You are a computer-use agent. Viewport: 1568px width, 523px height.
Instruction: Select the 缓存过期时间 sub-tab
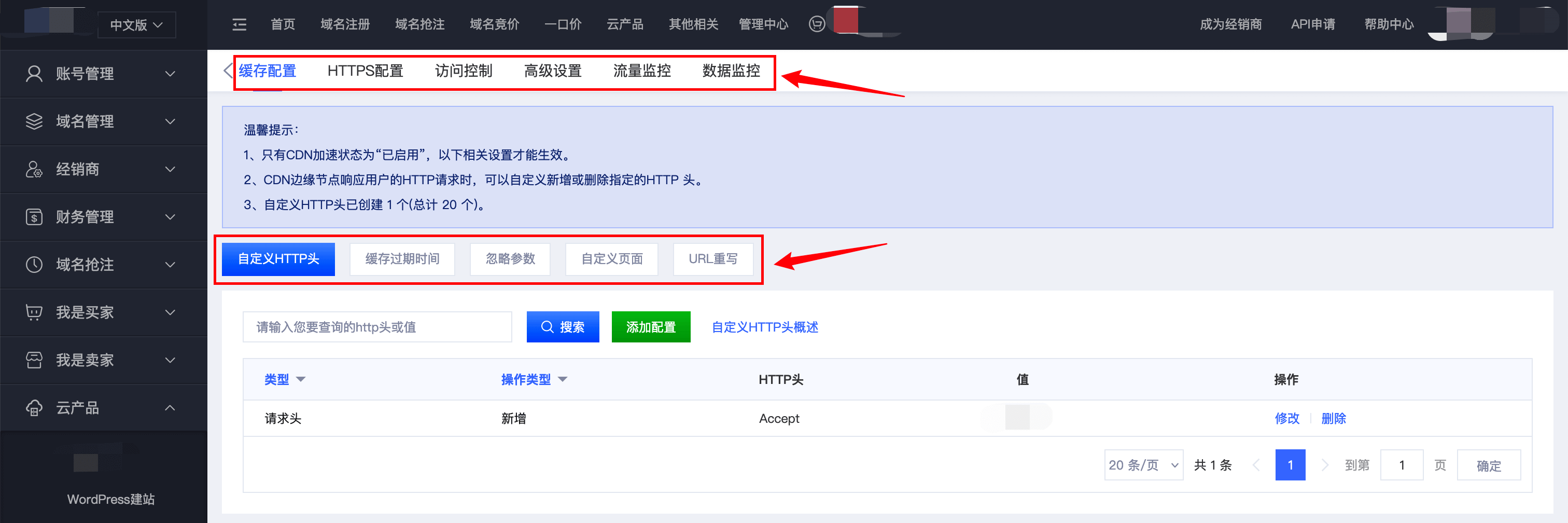tap(402, 259)
